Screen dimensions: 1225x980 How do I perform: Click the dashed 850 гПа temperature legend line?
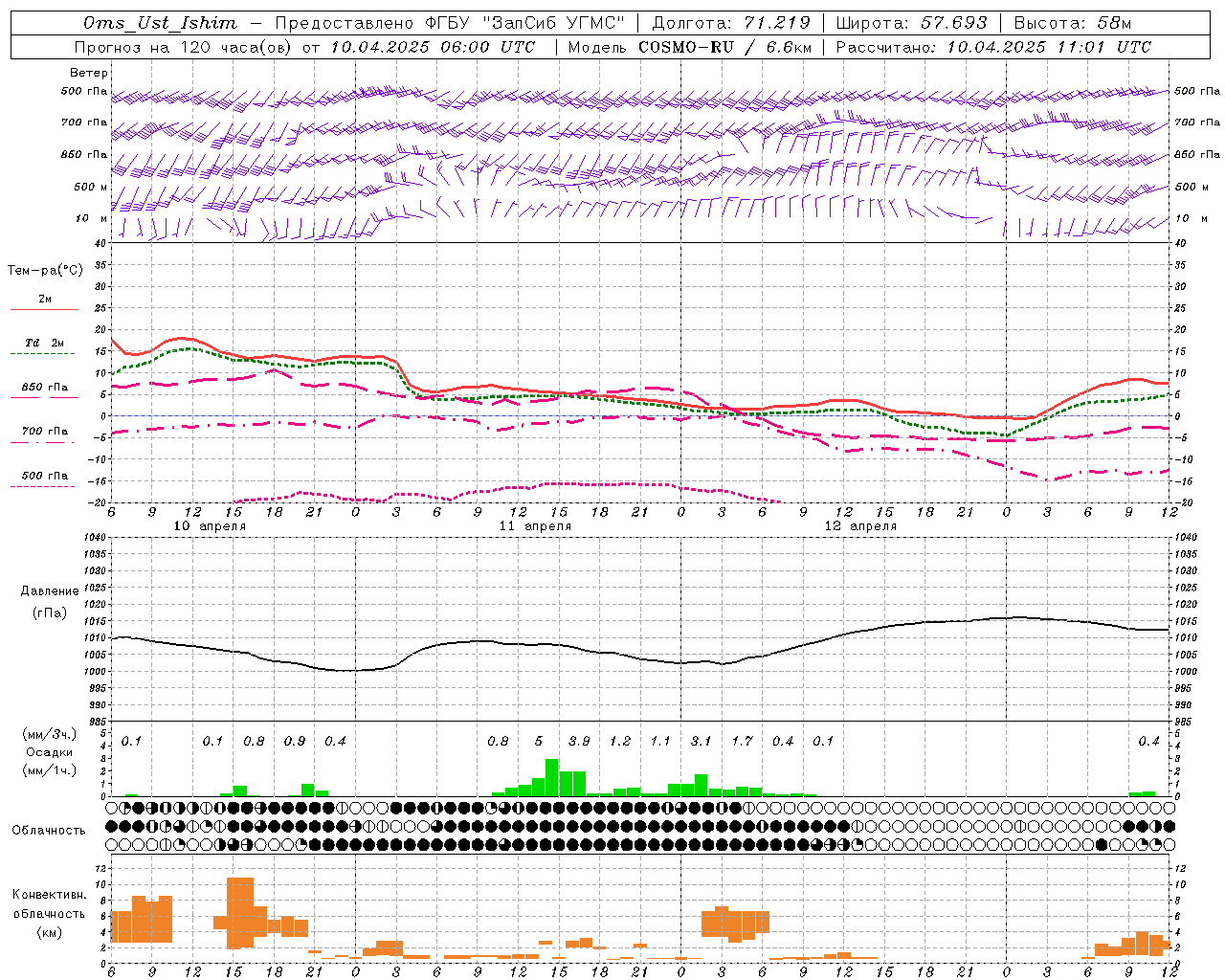[x=44, y=397]
